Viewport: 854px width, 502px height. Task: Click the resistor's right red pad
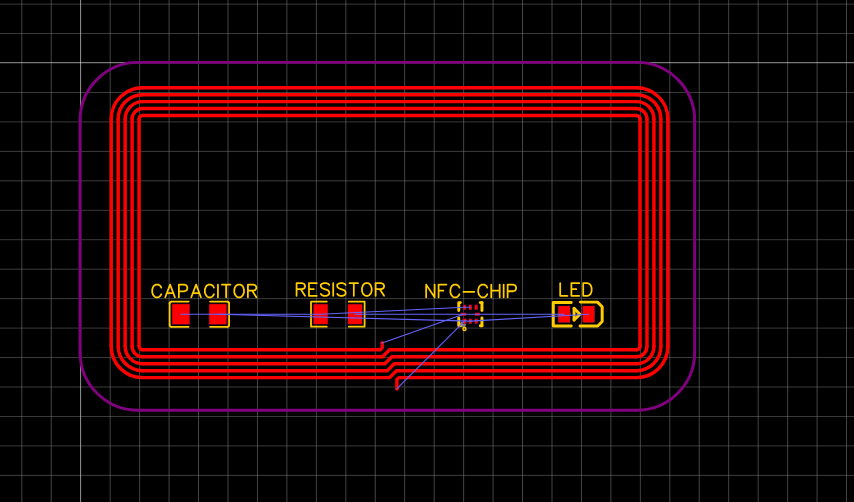[x=356, y=314]
